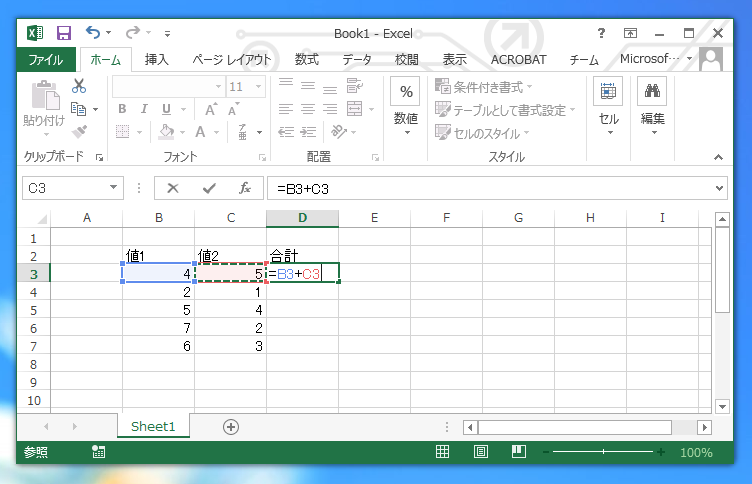Switch to the 数式 tab

click(x=307, y=59)
